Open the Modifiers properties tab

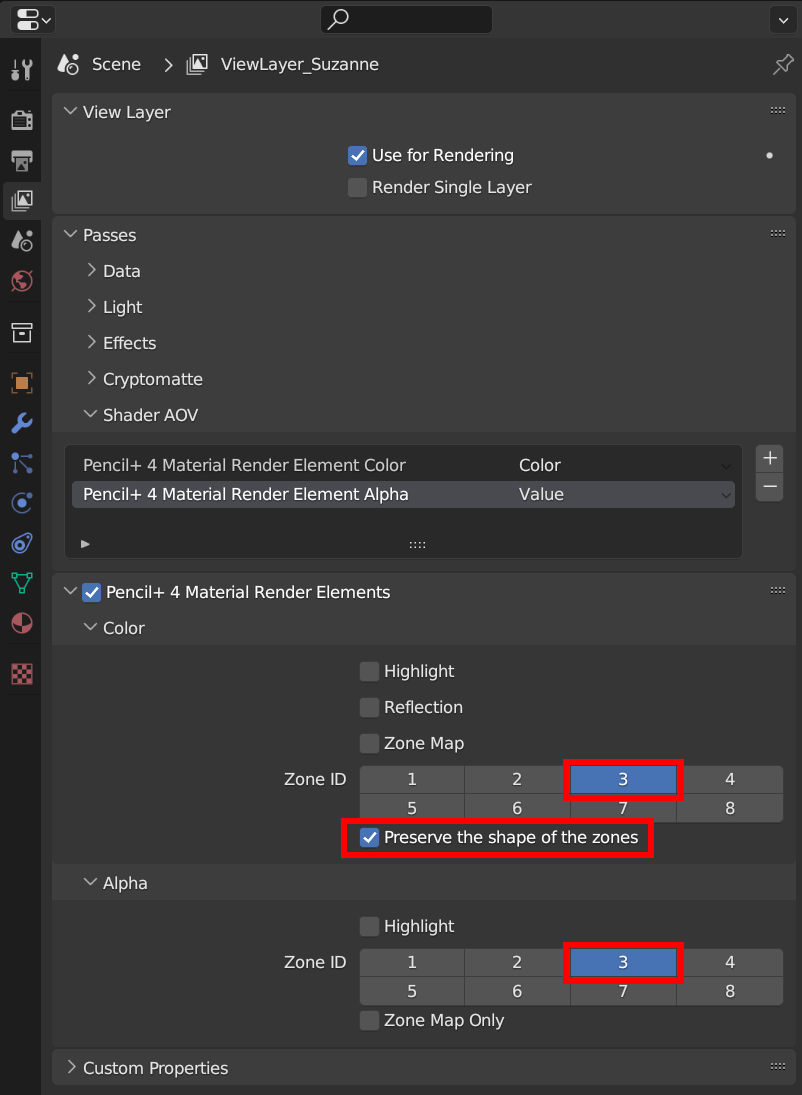click(x=22, y=423)
